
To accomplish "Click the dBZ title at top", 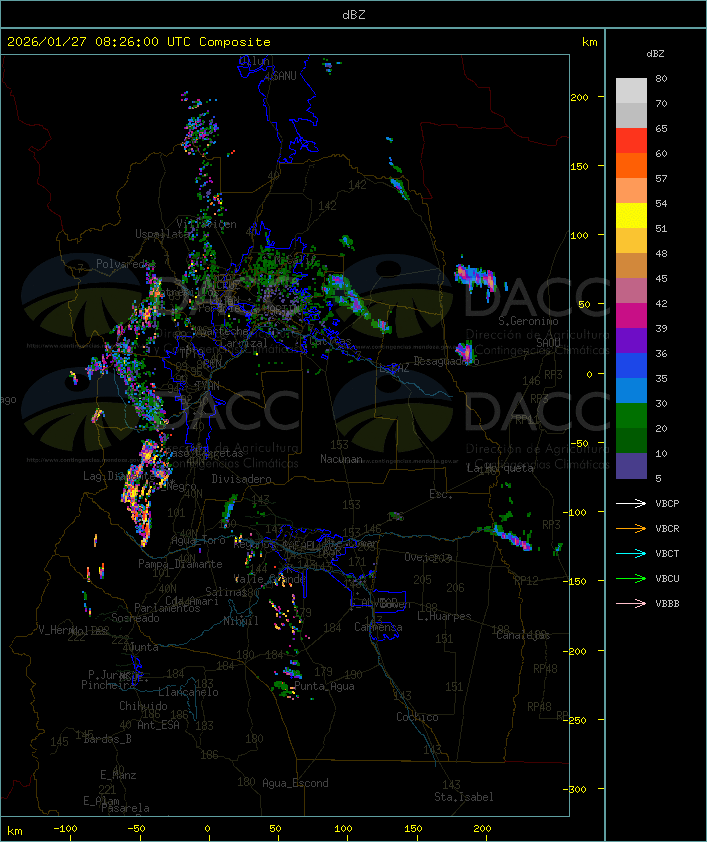I will 353,14.
